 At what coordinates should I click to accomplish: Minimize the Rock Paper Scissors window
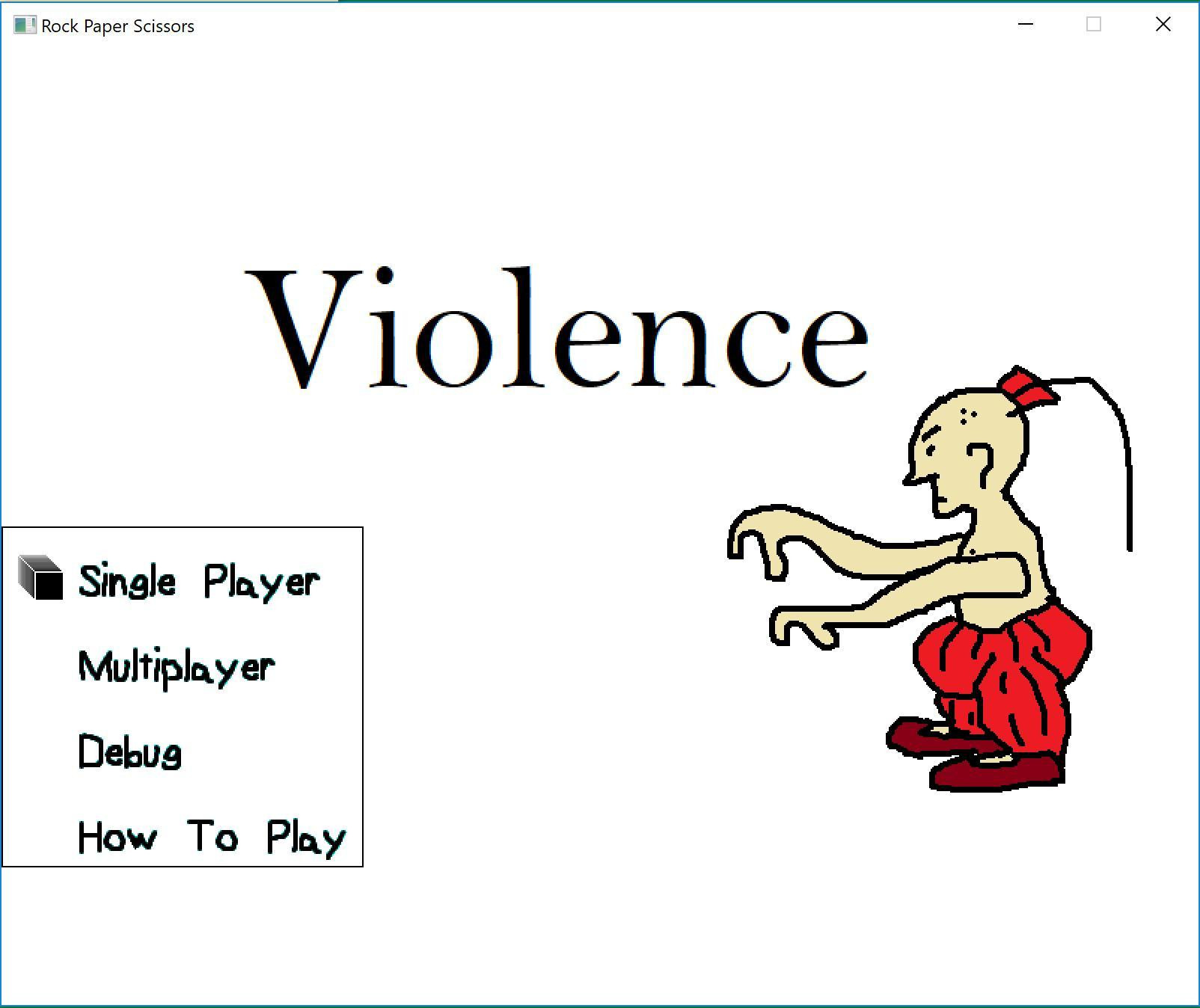click(x=1026, y=25)
